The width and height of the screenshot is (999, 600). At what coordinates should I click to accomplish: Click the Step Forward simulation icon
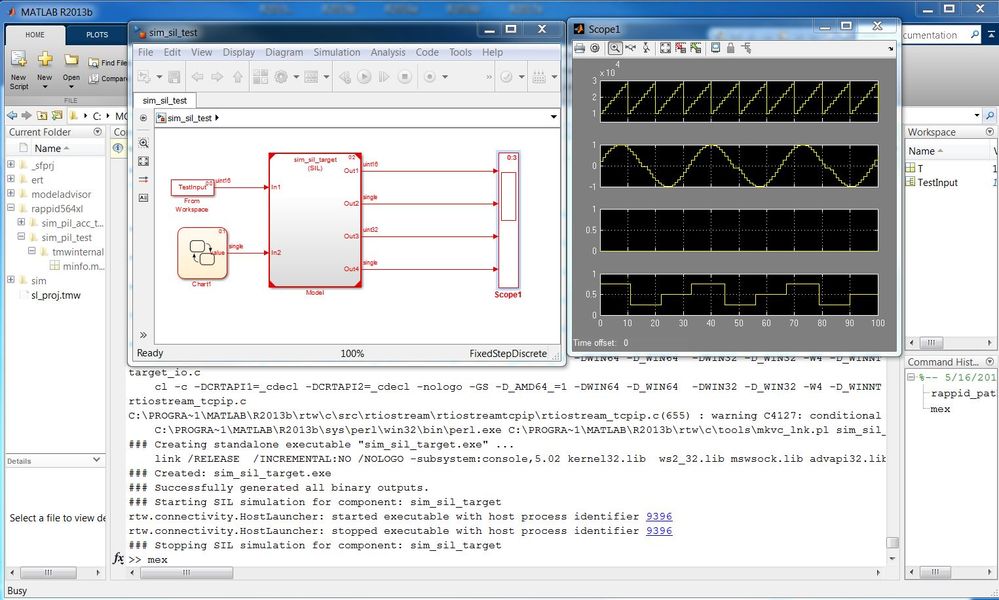coord(384,77)
